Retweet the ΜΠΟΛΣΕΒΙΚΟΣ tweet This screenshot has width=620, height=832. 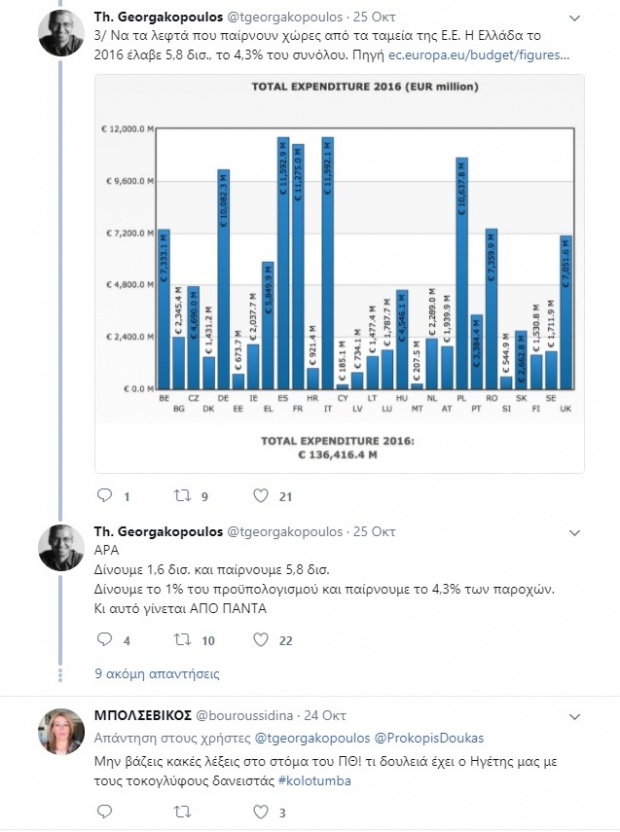pyautogui.click(x=183, y=812)
